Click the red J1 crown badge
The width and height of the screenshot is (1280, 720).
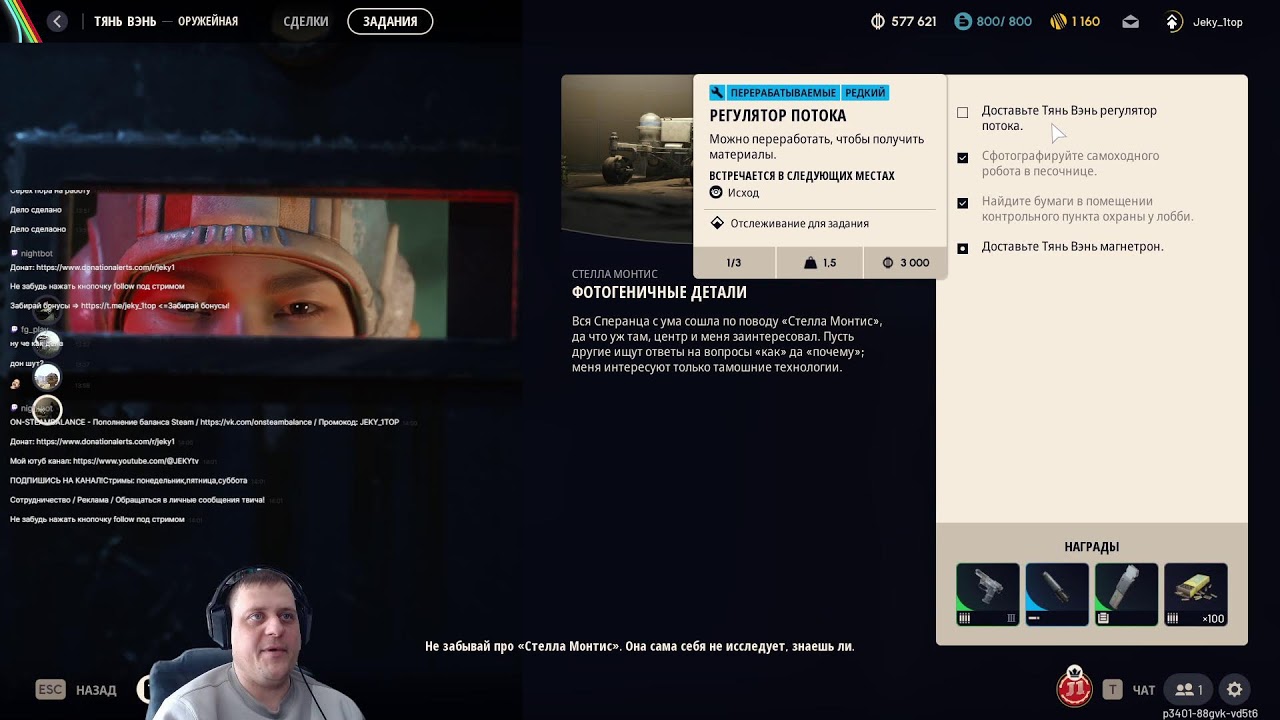1075,686
